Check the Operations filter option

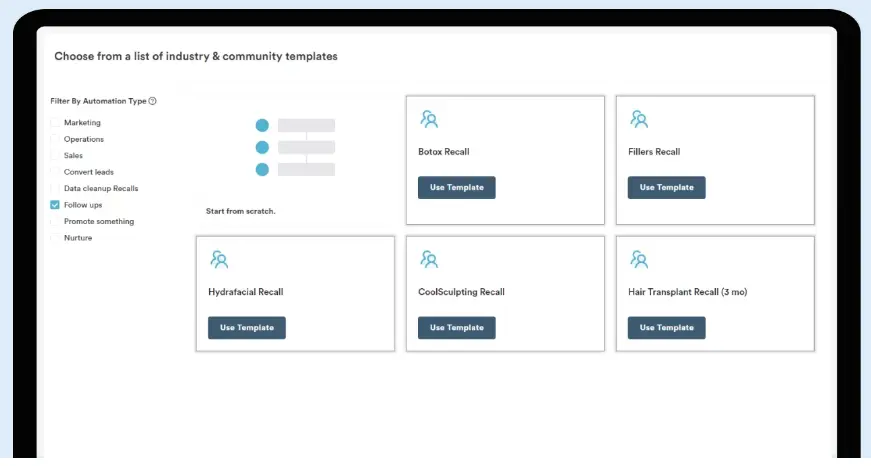point(55,139)
